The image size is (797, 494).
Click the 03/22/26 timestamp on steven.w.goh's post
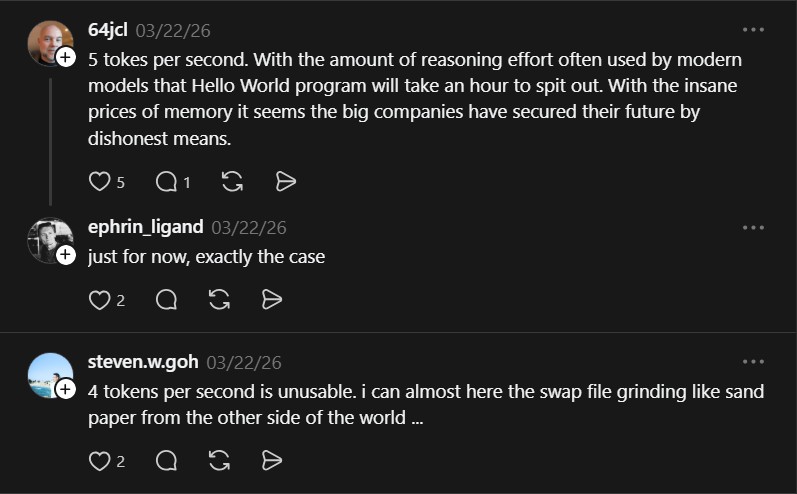coord(244,362)
